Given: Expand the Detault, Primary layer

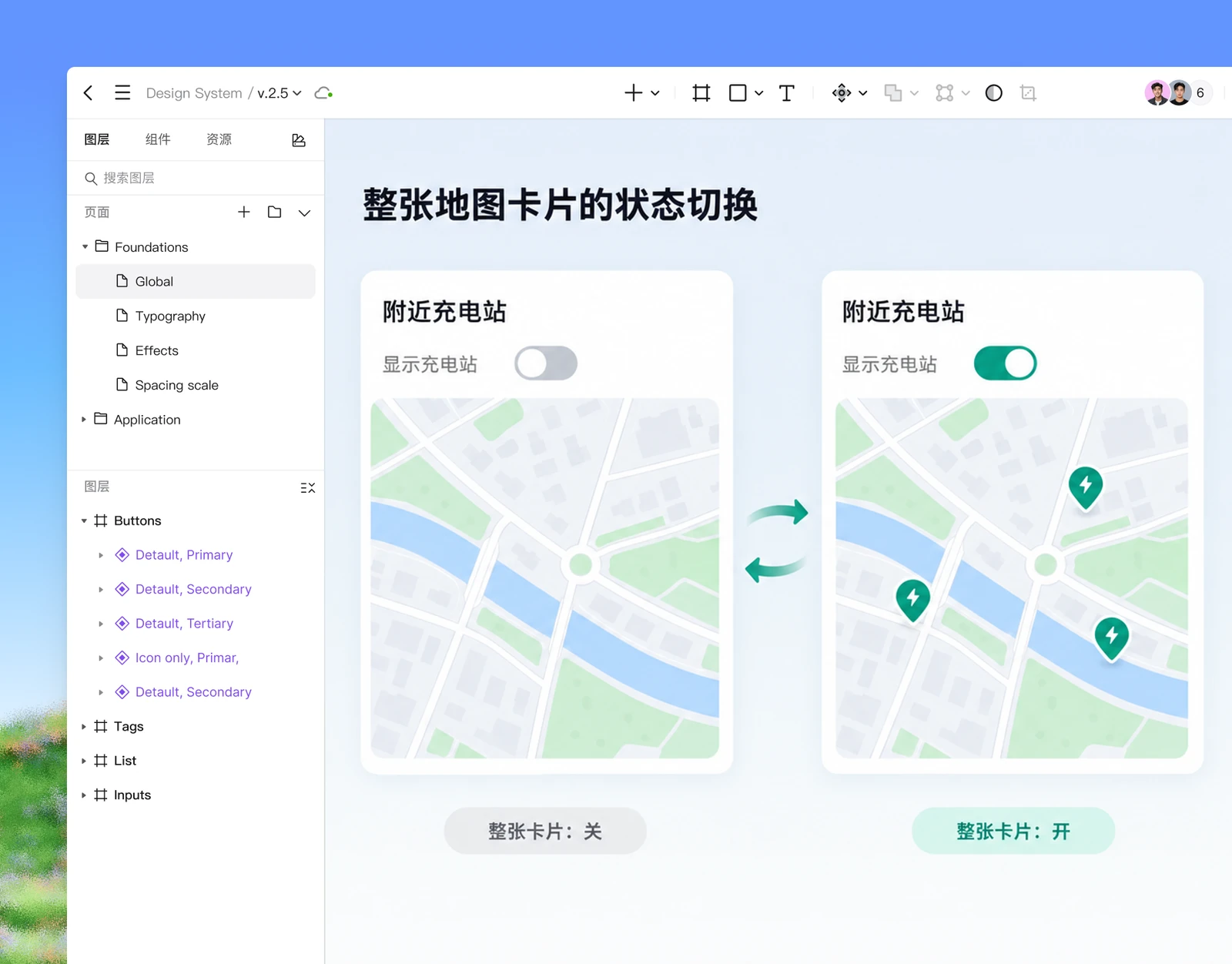Looking at the screenshot, I should [101, 555].
